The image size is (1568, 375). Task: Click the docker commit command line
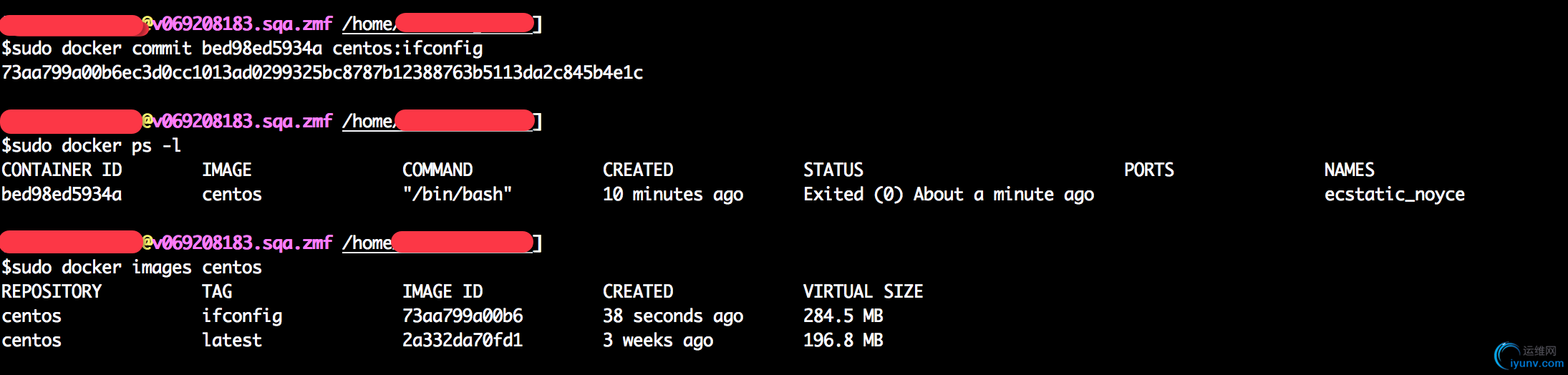point(242,49)
